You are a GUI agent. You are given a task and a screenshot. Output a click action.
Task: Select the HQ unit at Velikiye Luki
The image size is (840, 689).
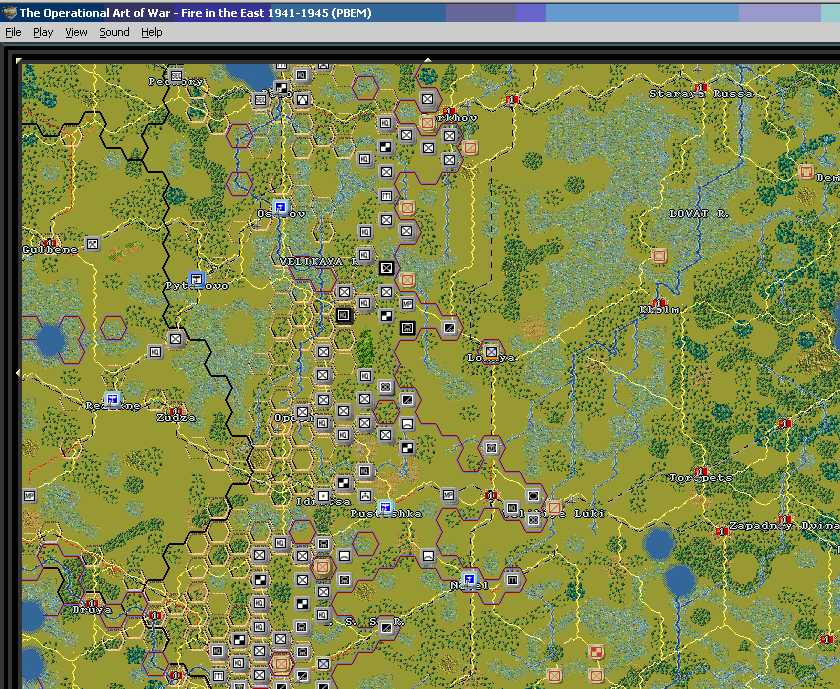coord(512,507)
